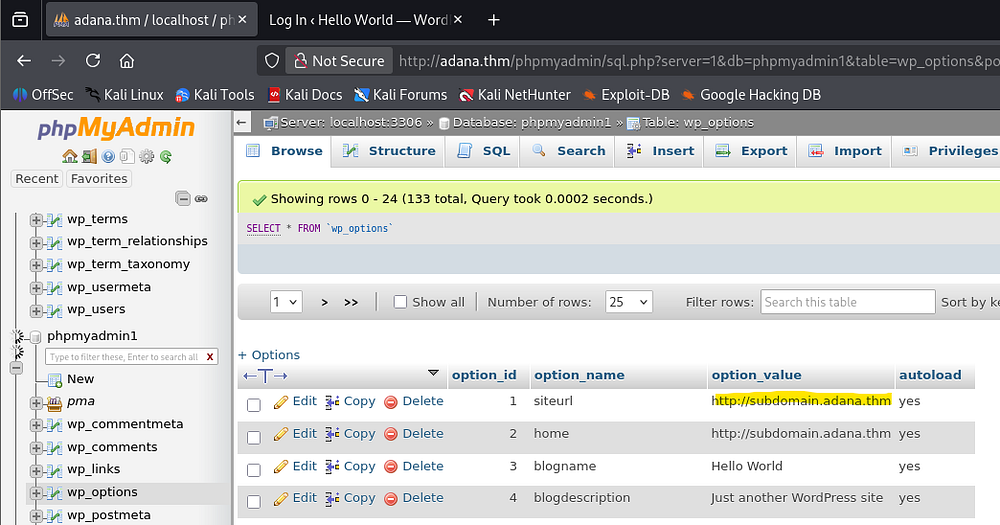Switch to the Structure tab

coord(389,151)
